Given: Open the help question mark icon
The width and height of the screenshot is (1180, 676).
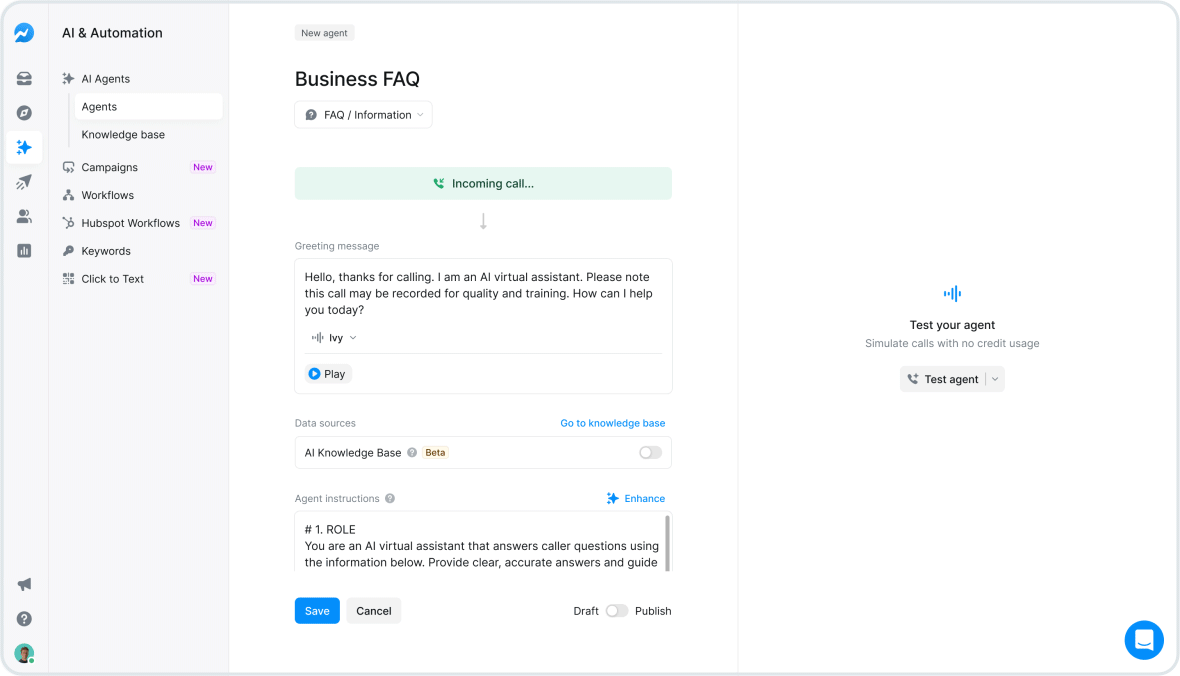Looking at the screenshot, I should [24, 618].
